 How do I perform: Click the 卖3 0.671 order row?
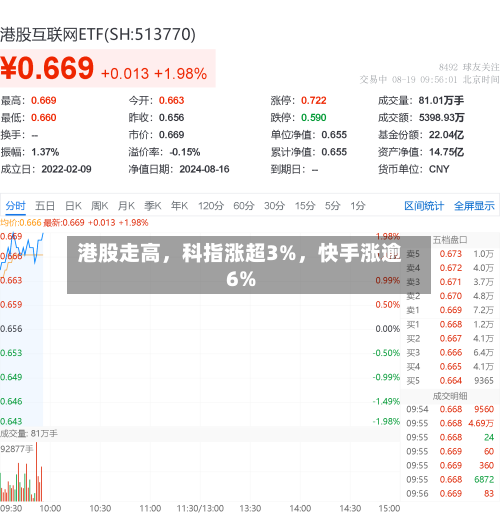coord(450,282)
